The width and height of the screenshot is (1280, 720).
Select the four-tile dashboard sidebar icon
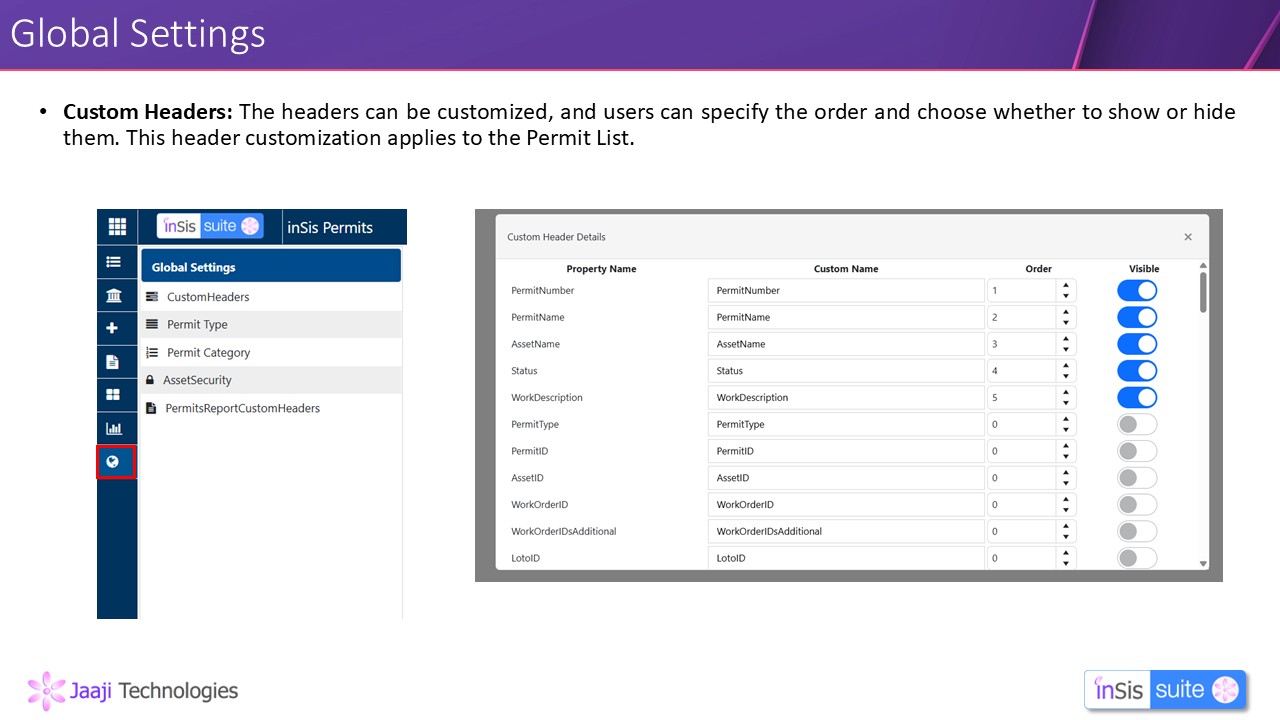click(114, 395)
